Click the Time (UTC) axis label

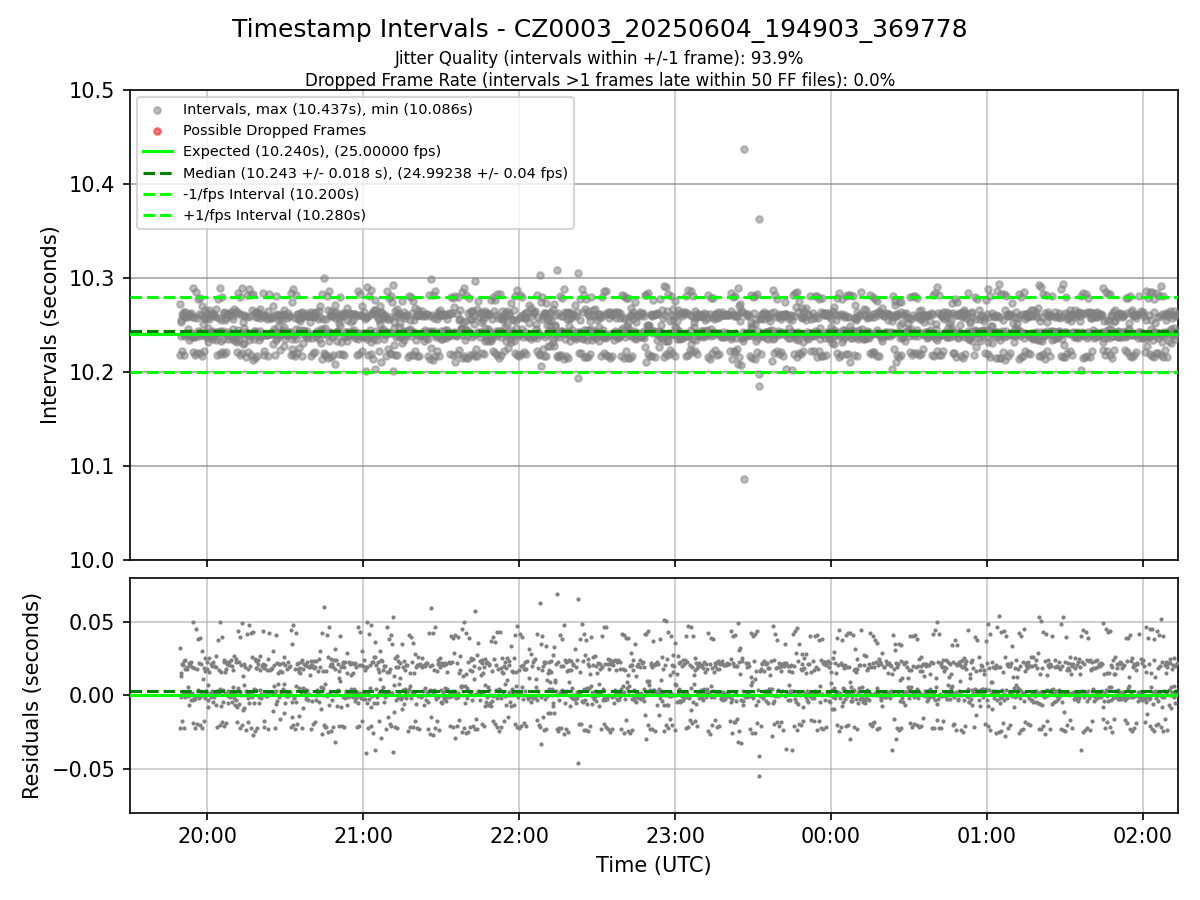[x=653, y=865]
